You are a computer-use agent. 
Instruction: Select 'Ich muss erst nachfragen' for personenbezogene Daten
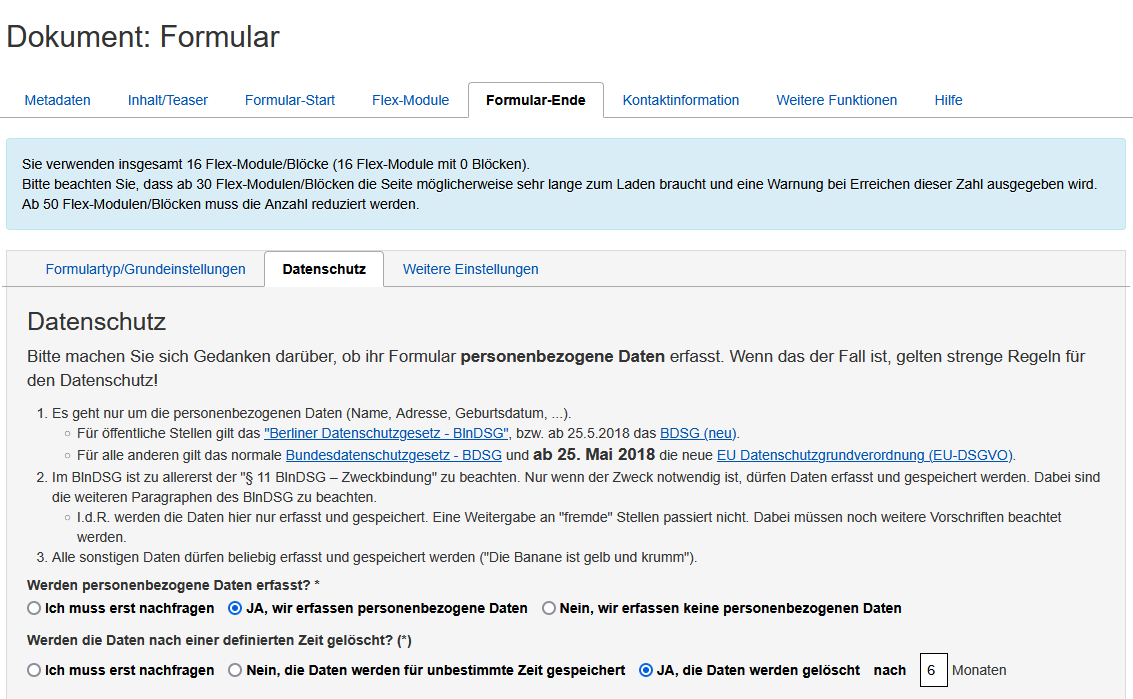[x=30, y=607]
